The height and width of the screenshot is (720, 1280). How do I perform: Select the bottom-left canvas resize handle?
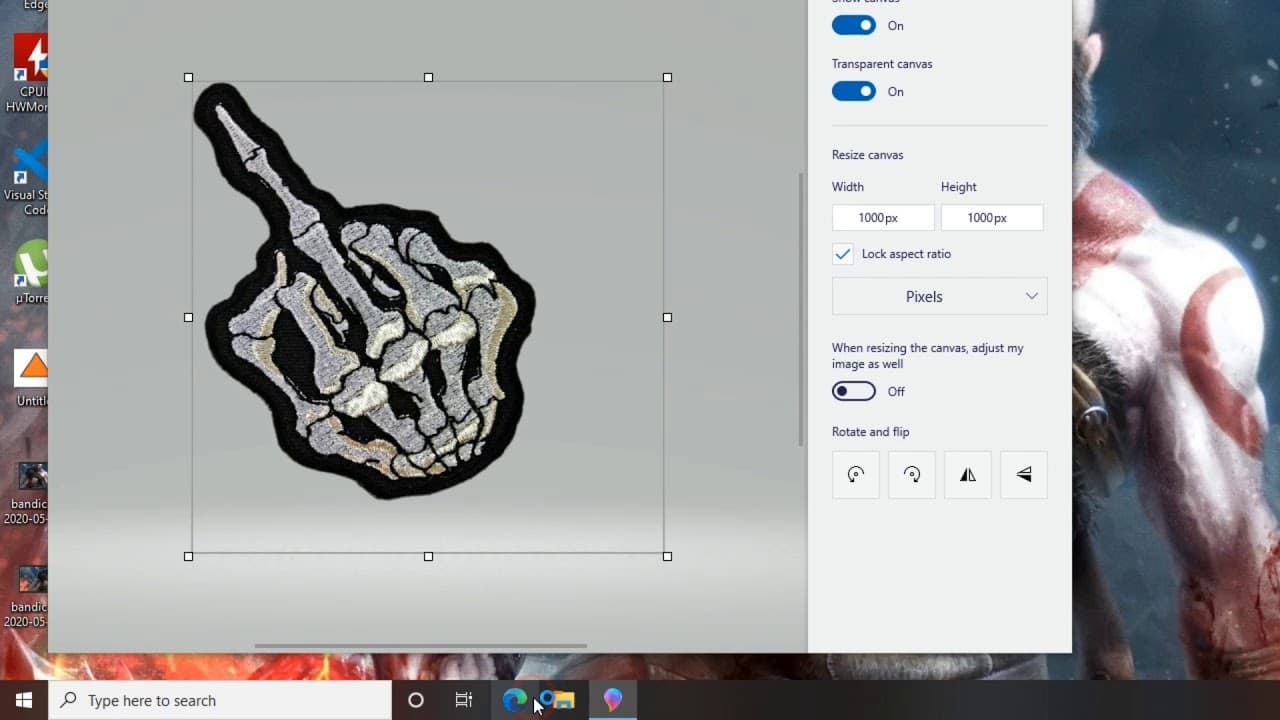(x=189, y=556)
